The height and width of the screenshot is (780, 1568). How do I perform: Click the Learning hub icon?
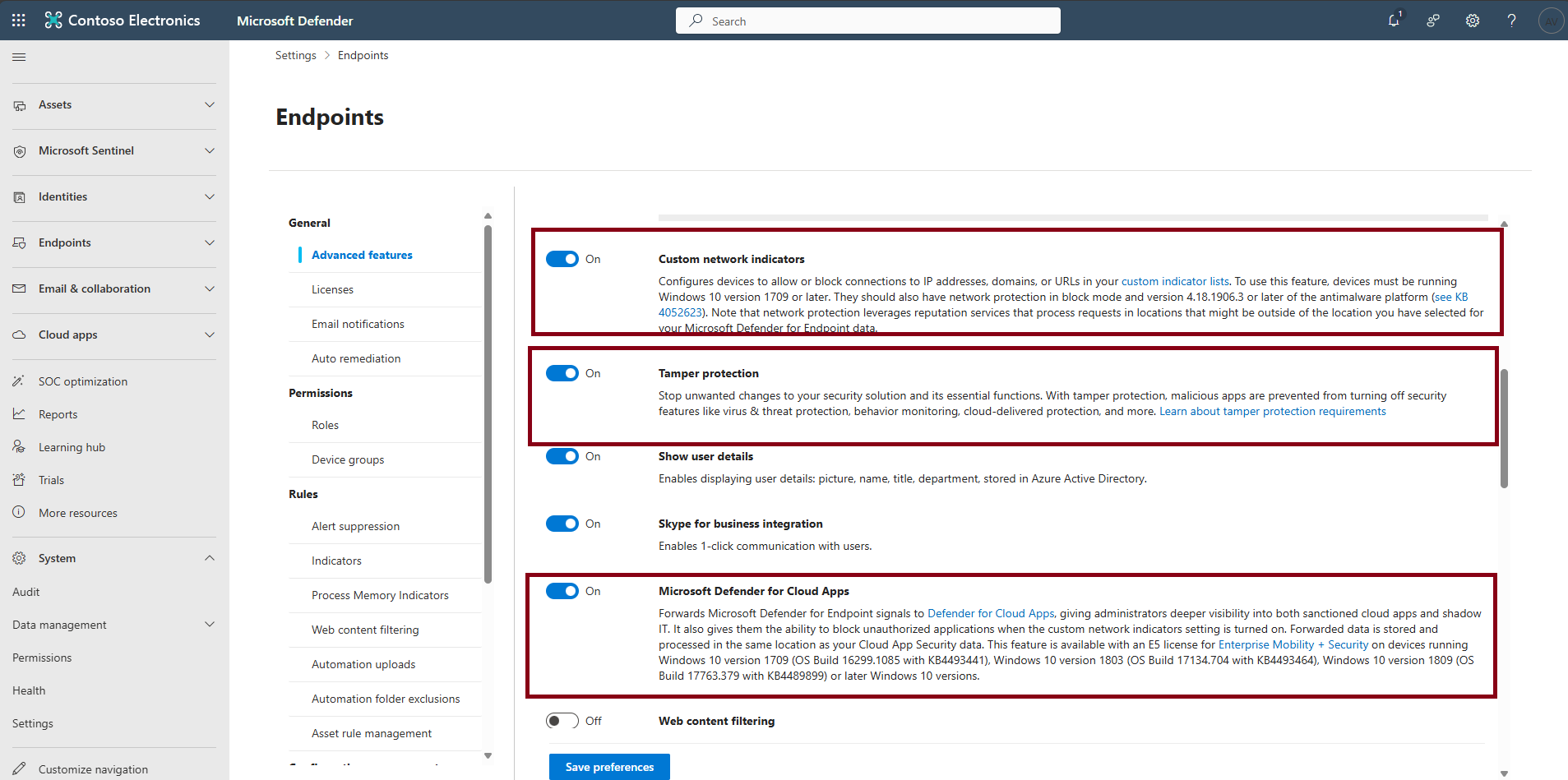(x=19, y=447)
